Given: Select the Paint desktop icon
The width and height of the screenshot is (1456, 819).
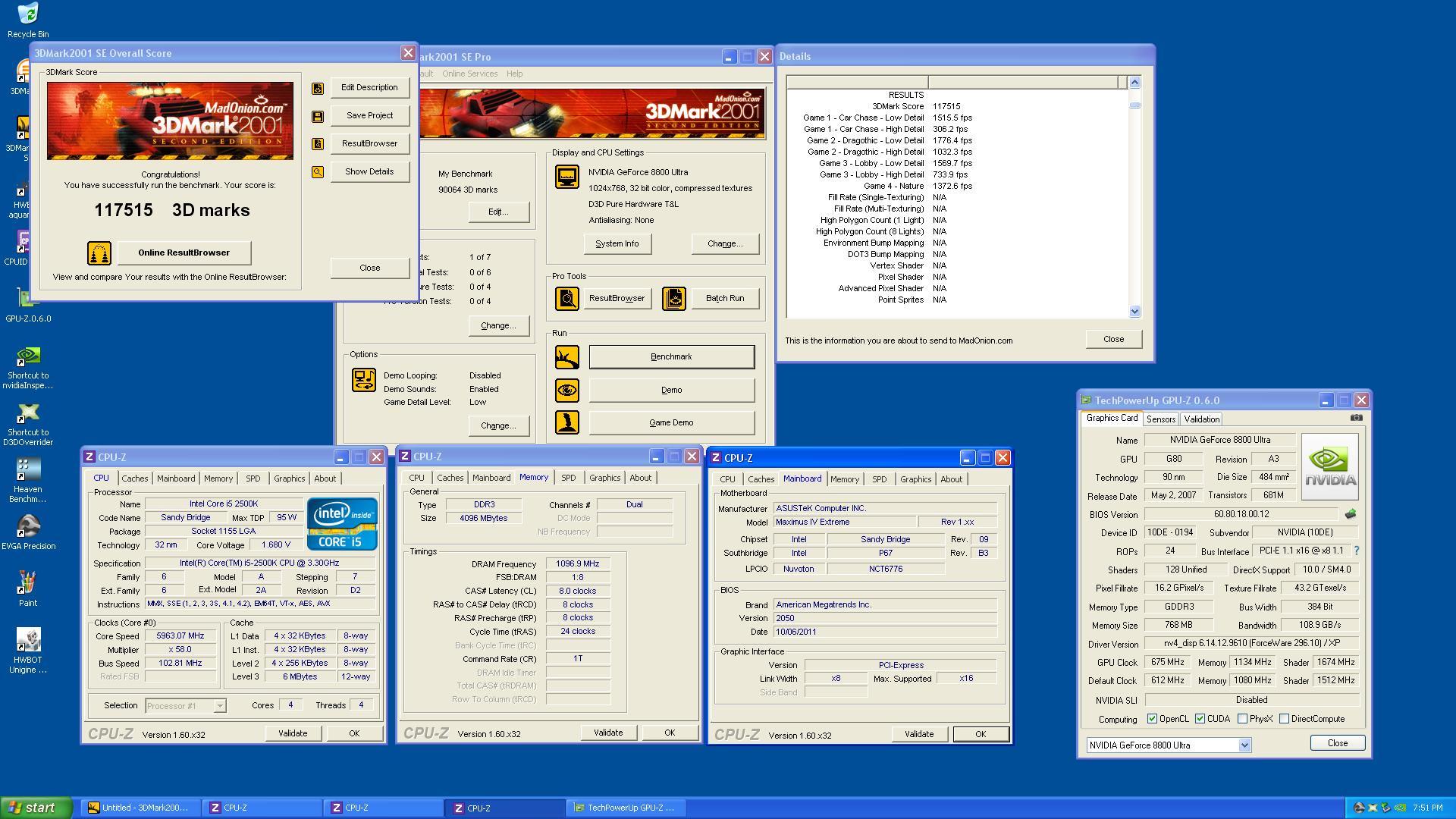Looking at the screenshot, I should coord(28,589).
